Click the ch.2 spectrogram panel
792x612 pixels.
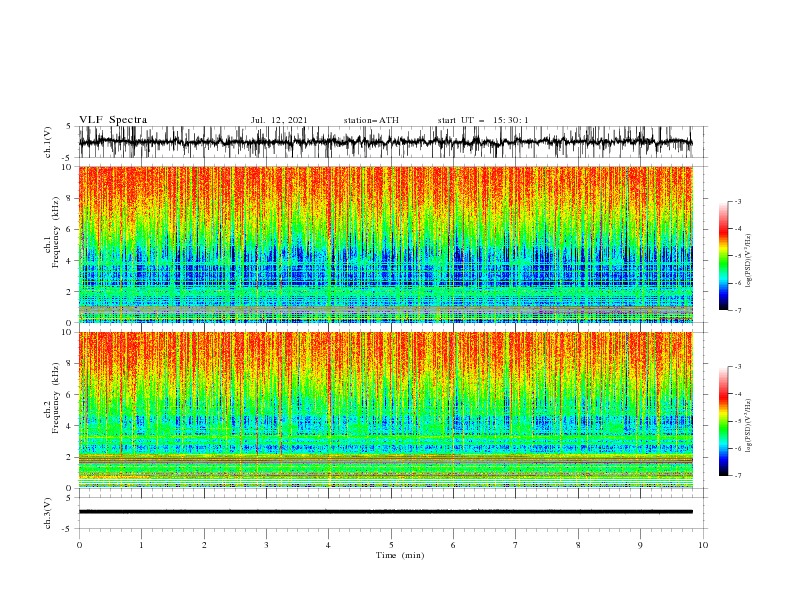point(385,410)
